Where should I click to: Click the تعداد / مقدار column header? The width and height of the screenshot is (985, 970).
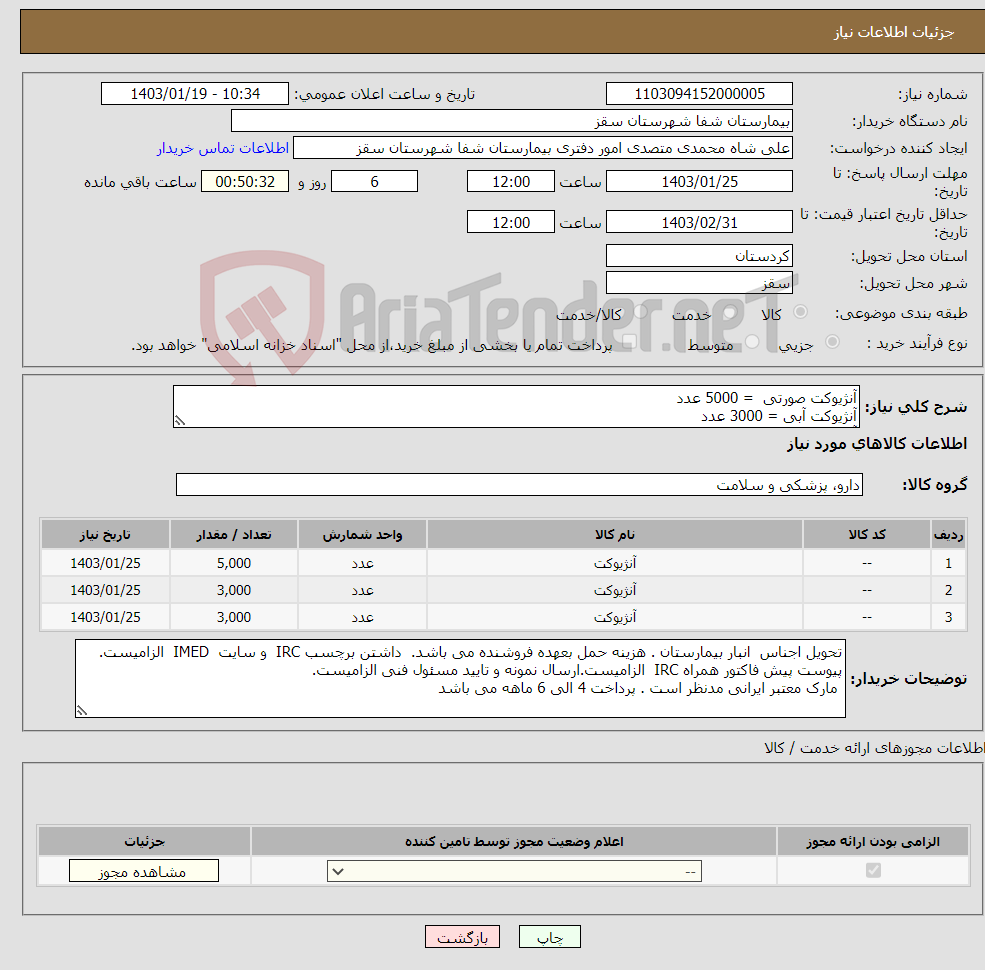coord(234,535)
